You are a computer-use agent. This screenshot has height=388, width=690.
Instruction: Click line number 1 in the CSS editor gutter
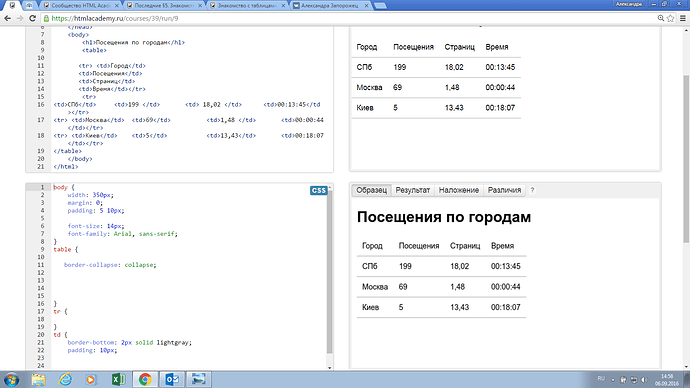point(42,187)
